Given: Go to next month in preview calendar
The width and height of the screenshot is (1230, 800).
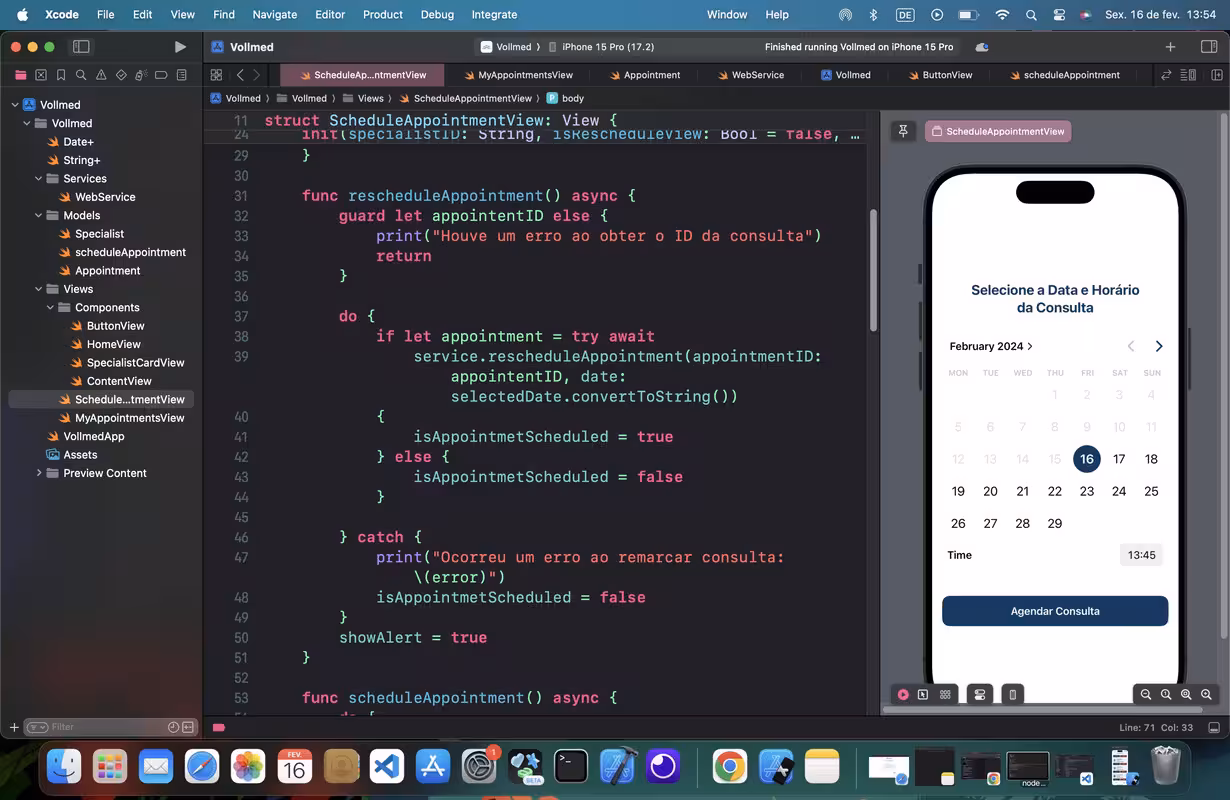Looking at the screenshot, I should 1159,346.
